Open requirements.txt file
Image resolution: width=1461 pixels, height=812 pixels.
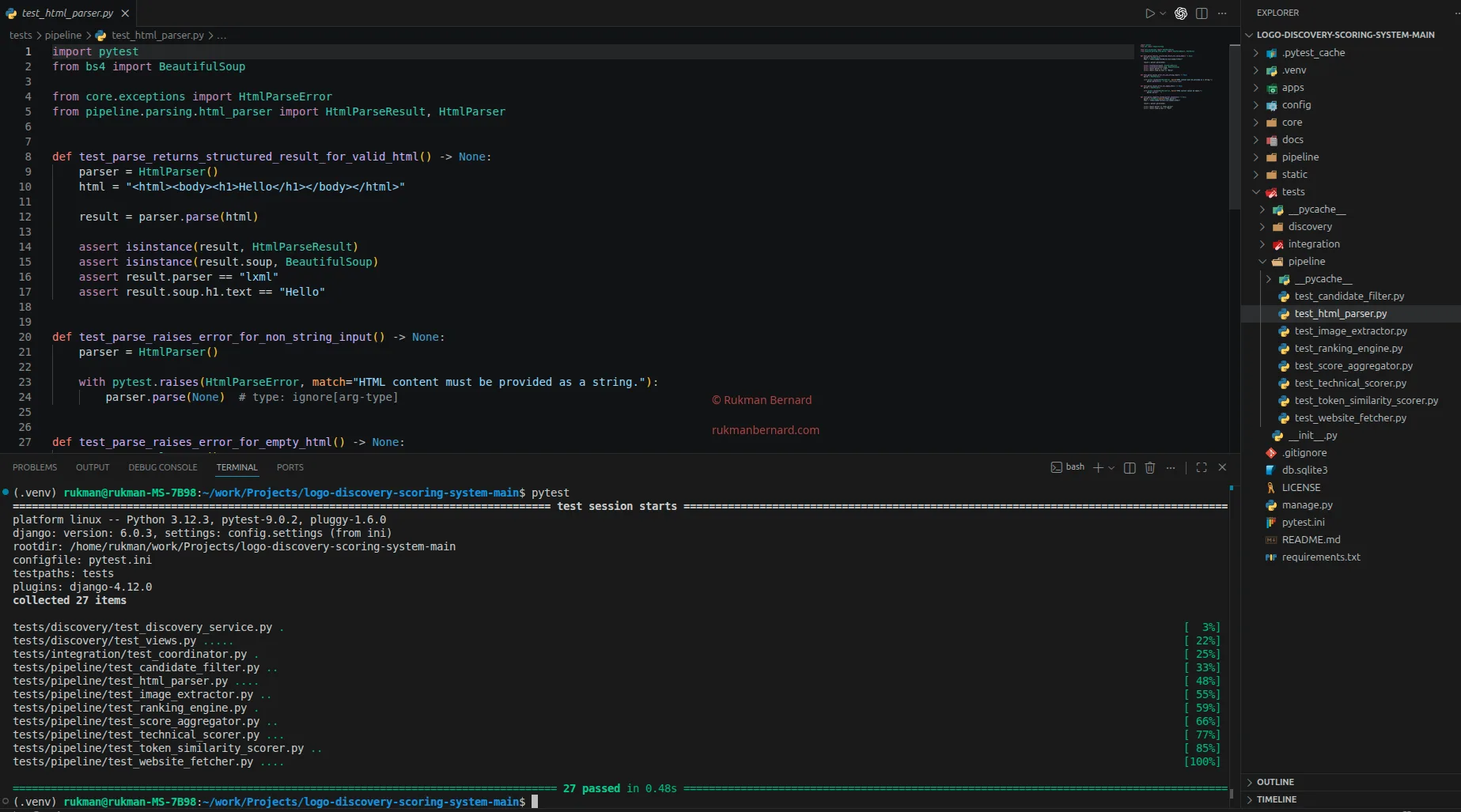coord(1351,557)
